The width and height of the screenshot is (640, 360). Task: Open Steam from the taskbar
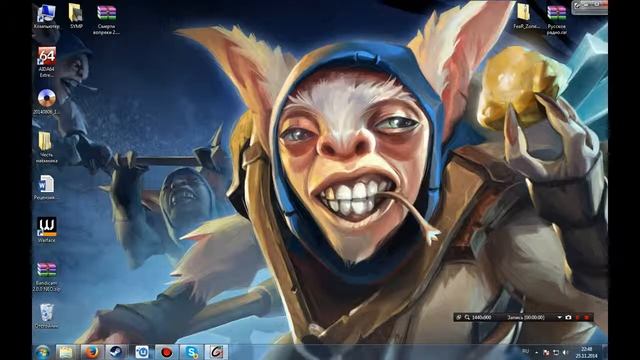(x=116, y=352)
